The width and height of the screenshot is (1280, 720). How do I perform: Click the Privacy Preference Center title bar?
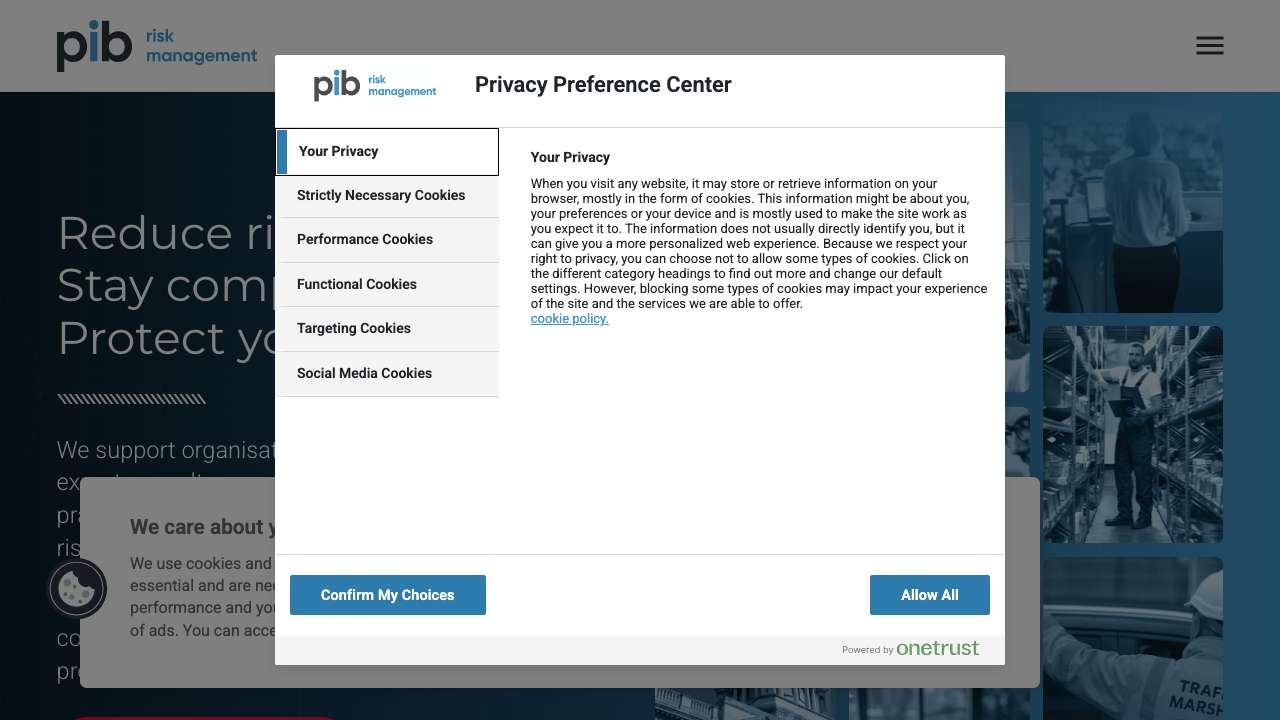603,85
